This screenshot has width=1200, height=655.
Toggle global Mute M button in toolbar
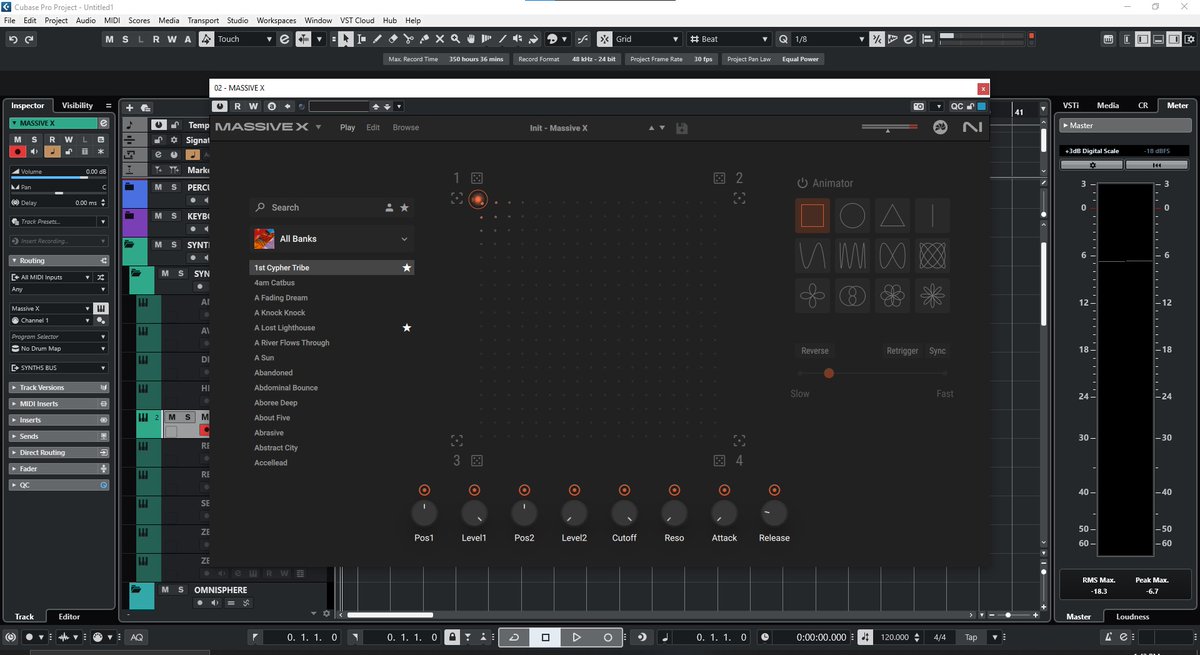point(110,39)
